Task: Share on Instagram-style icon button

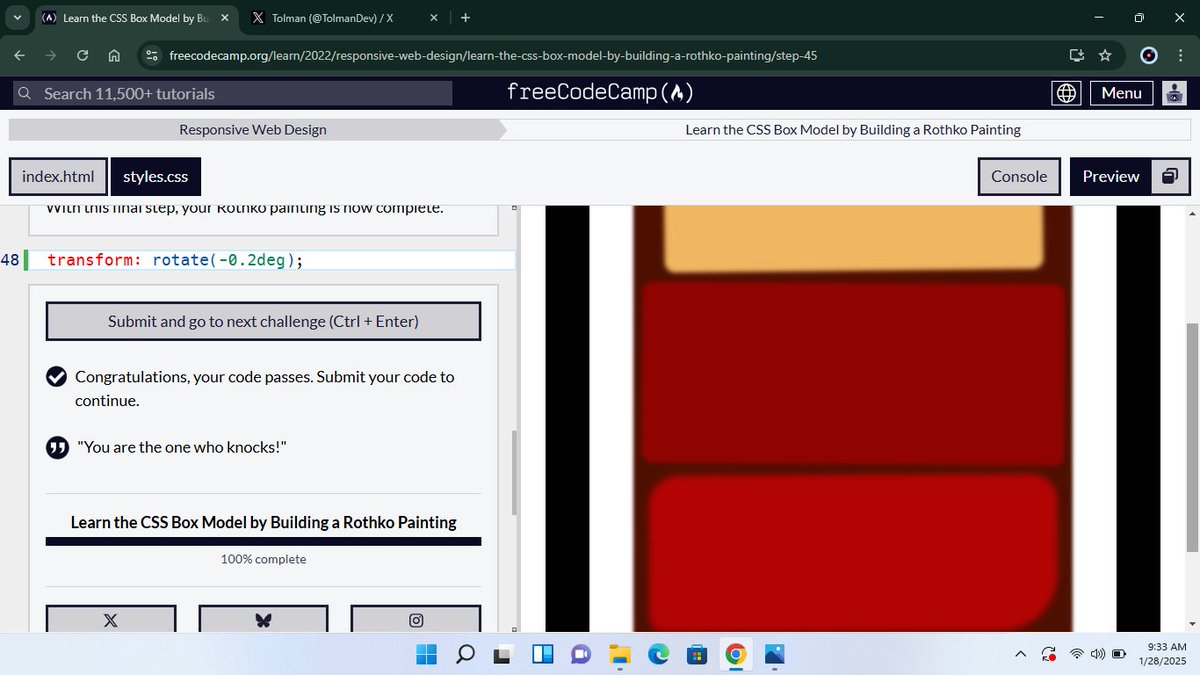Action: [416, 620]
